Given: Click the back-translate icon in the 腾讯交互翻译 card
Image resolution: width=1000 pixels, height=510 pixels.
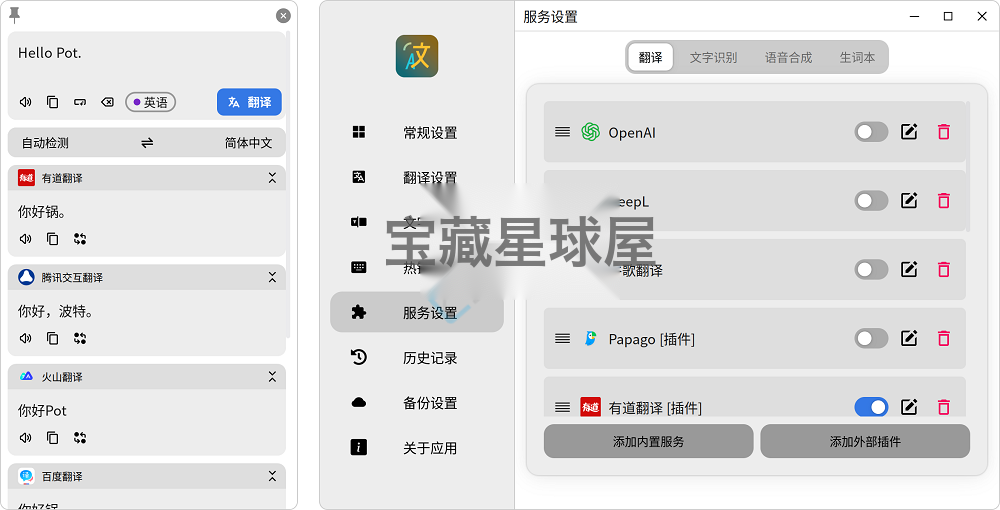Looking at the screenshot, I should coord(80,339).
